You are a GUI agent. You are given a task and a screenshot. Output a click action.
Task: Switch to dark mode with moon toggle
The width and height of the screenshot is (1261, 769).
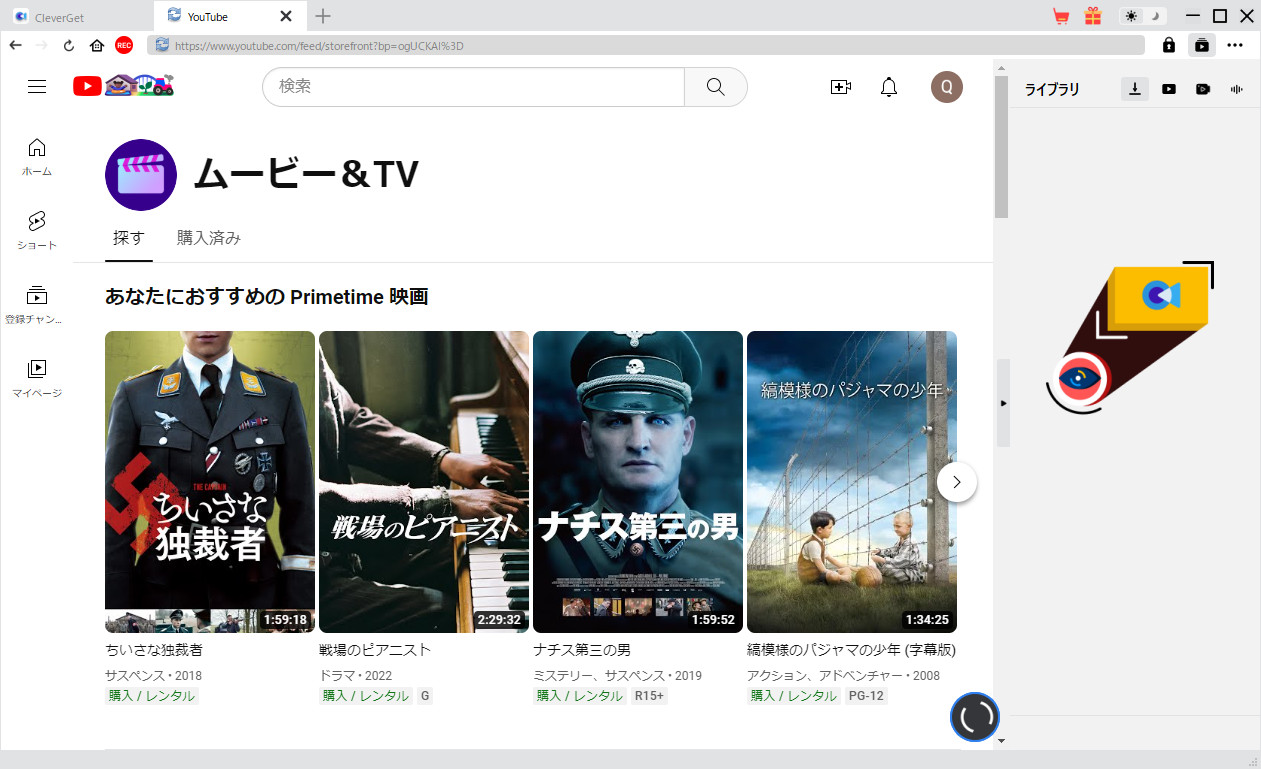click(x=1155, y=16)
